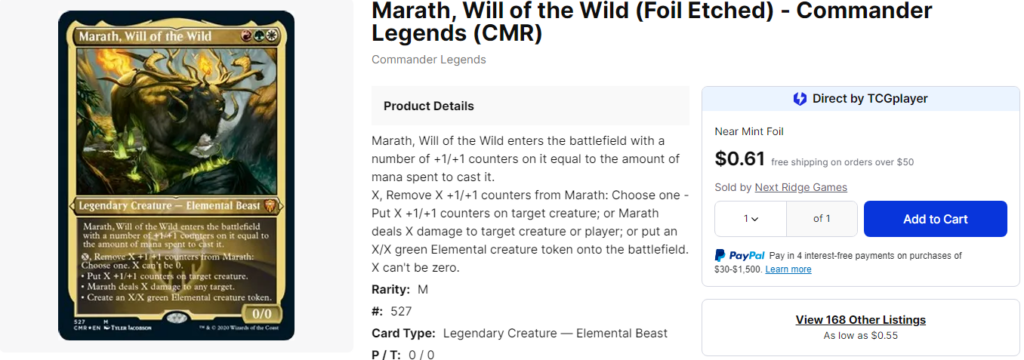Screen dimensions: 1024x360
Task: Click the Card Type Elemental Beast value
Action: (555, 333)
